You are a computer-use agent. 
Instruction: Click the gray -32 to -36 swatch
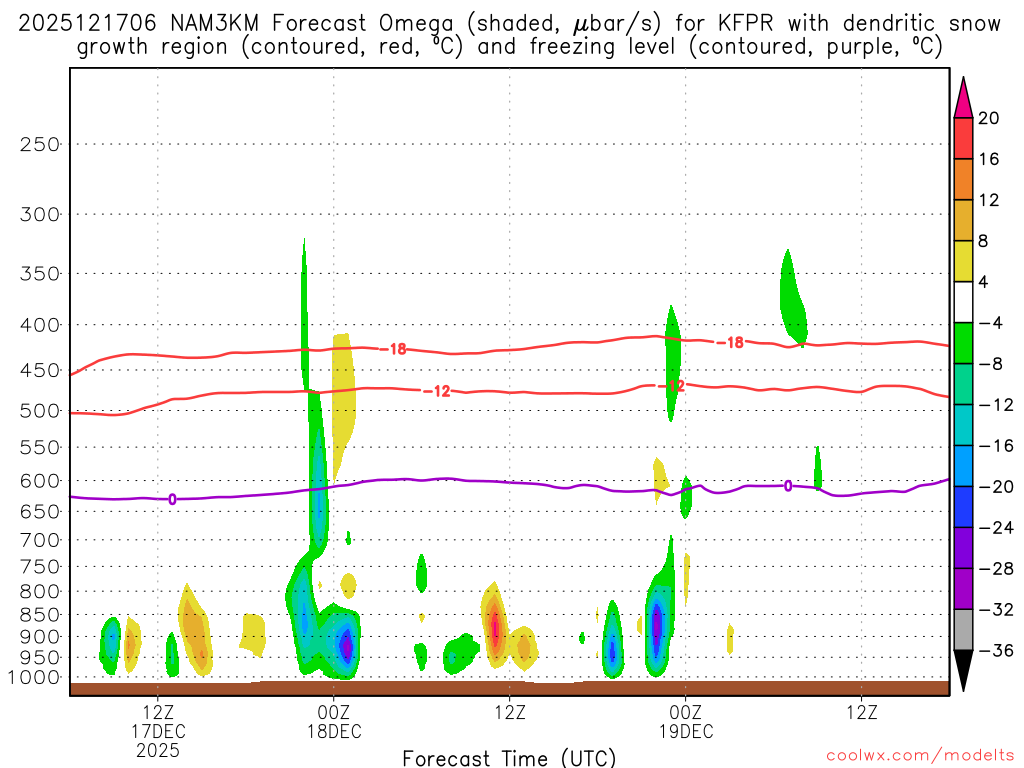(x=963, y=630)
